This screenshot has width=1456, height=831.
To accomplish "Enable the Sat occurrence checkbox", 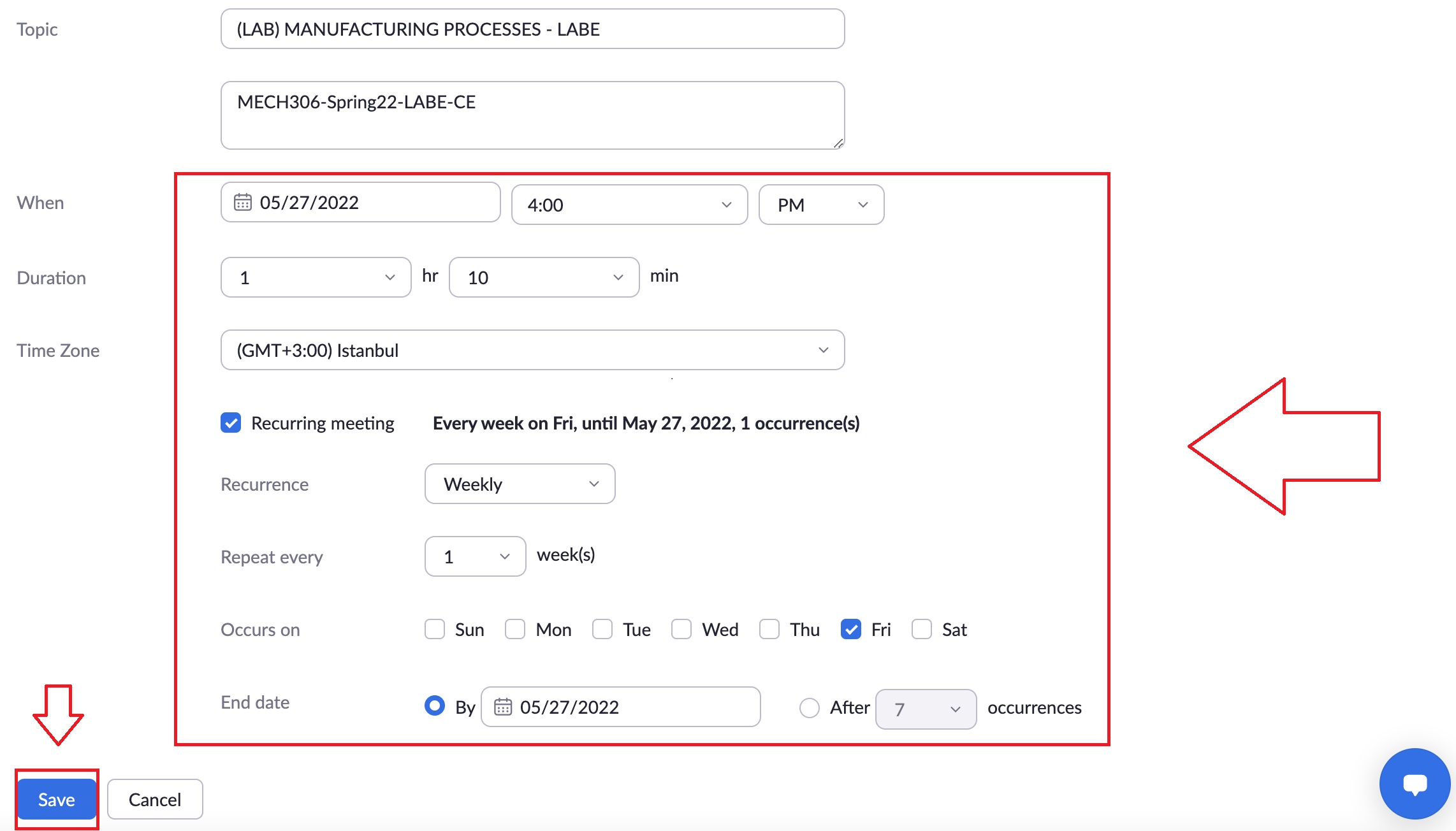I will pyautogui.click(x=921, y=629).
